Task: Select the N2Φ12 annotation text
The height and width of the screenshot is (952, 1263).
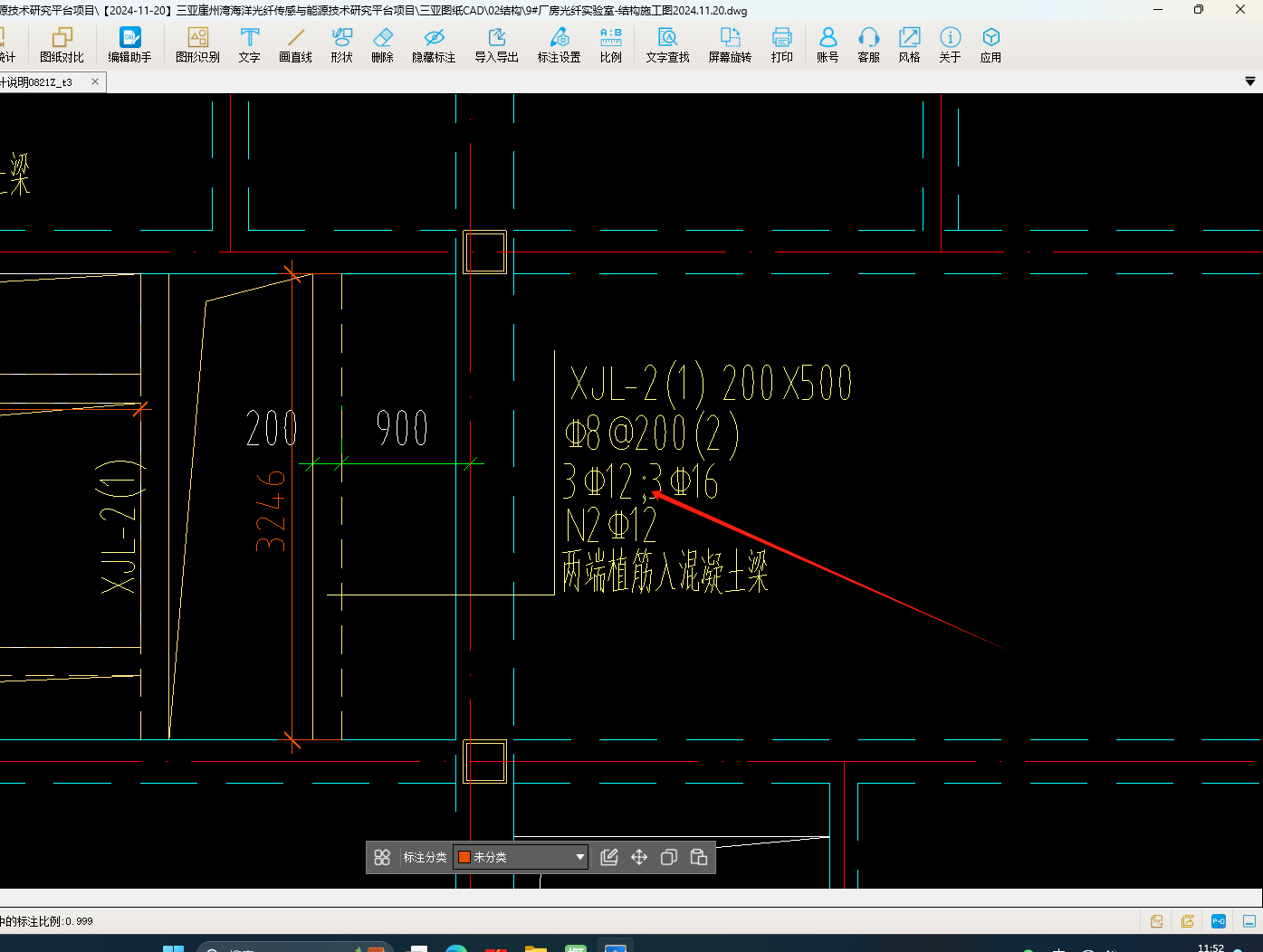Action: coord(611,525)
